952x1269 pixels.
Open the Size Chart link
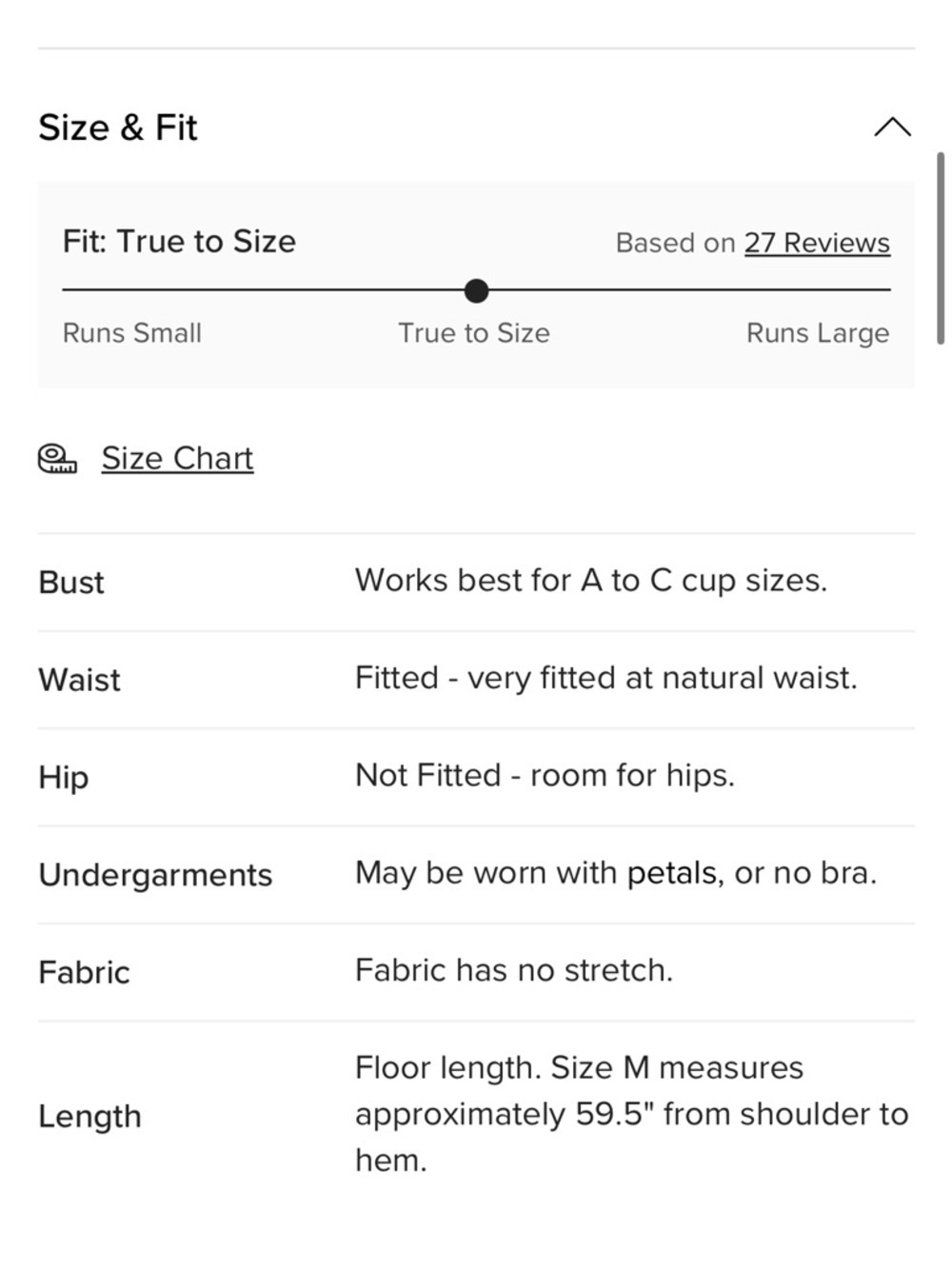[x=177, y=459]
